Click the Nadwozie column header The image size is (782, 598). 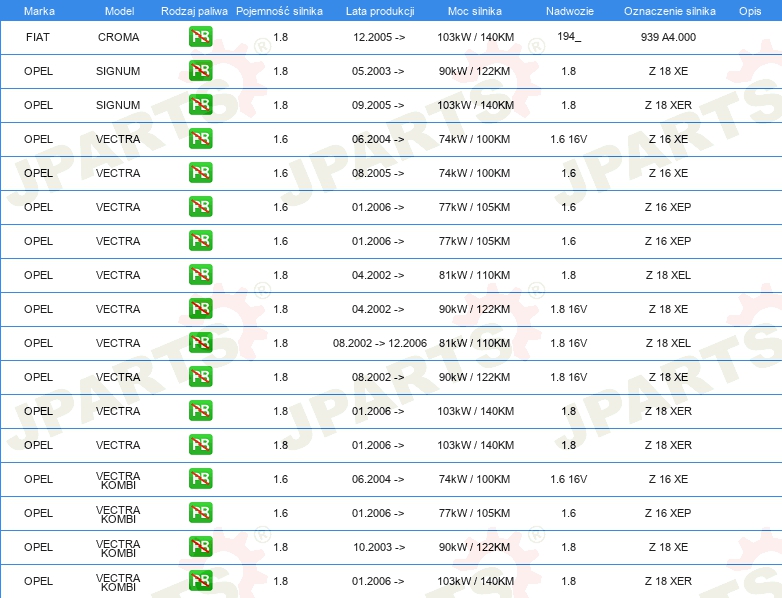point(570,11)
